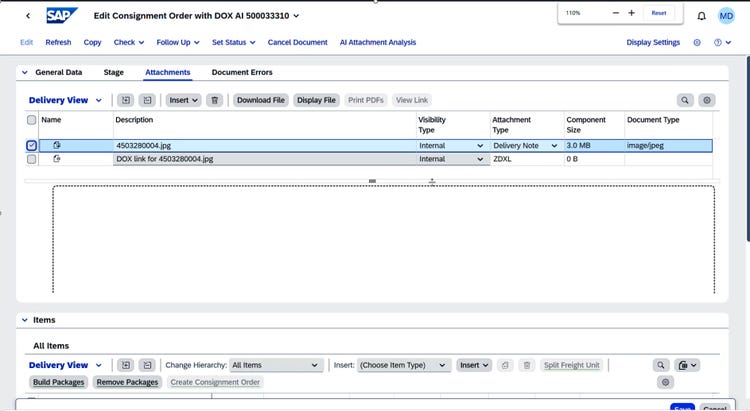
Task: Open Items table settings gear
Action: click(665, 382)
